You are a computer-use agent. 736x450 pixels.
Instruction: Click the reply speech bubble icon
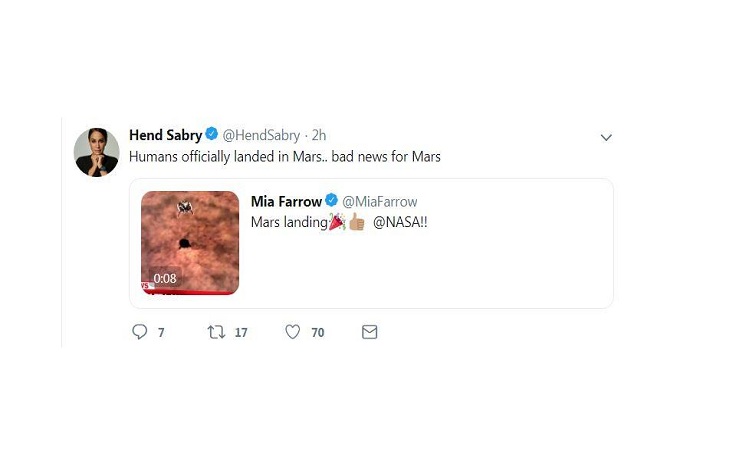coord(140,332)
